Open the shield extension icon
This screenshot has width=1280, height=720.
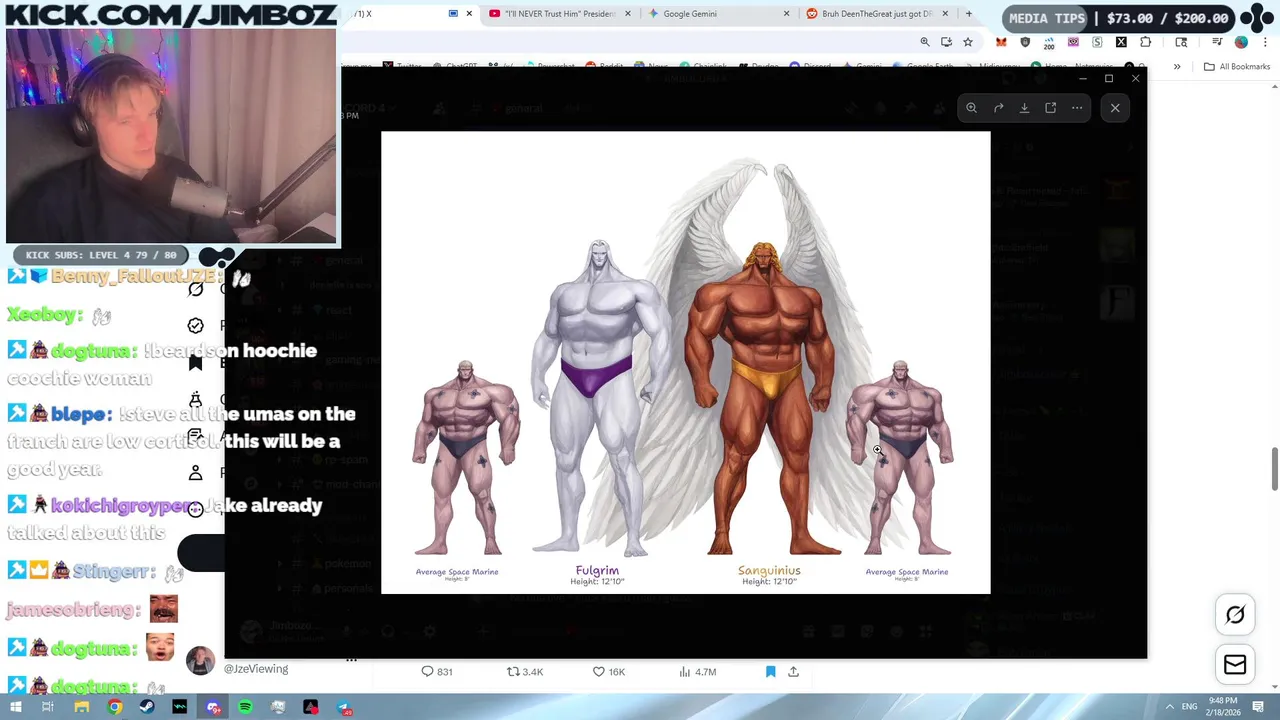tap(1025, 42)
